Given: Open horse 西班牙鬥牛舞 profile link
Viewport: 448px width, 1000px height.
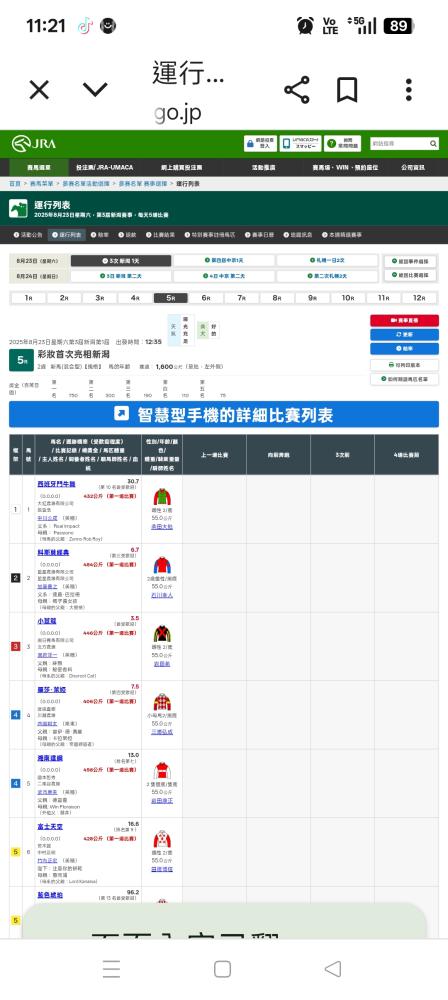Looking at the screenshot, I should [56, 484].
